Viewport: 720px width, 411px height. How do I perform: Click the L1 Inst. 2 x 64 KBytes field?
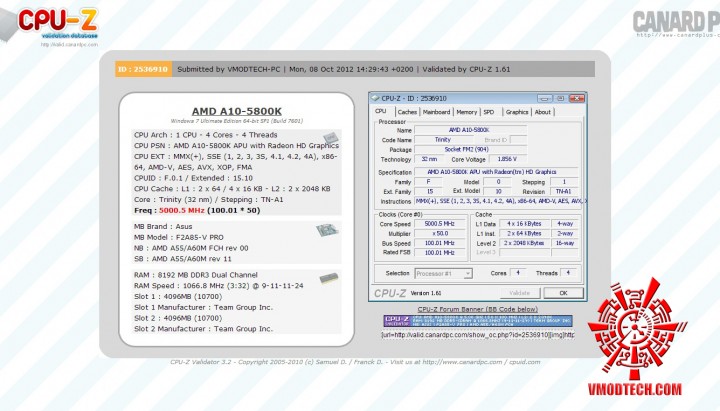524,233
